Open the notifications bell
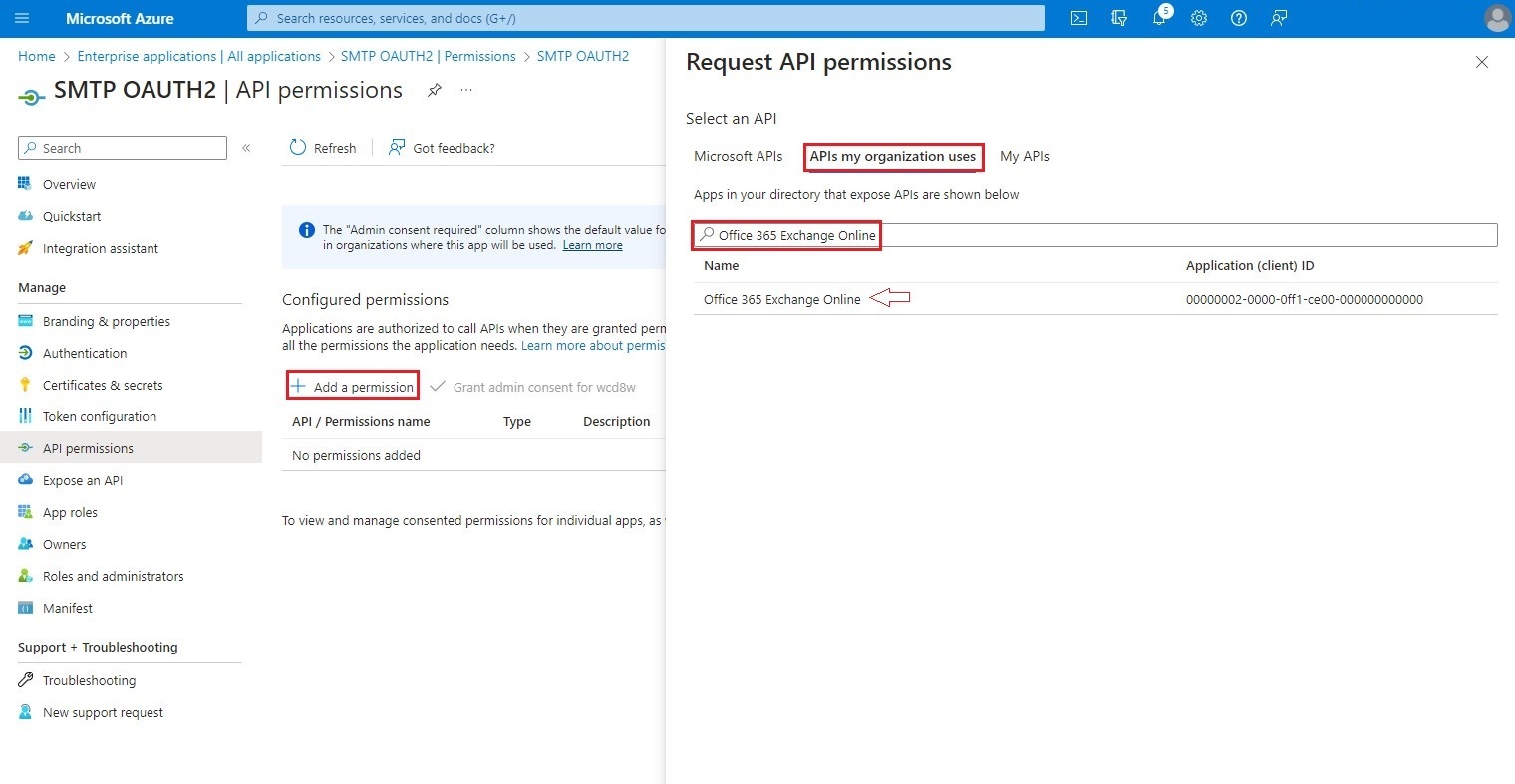 pyautogui.click(x=1158, y=18)
